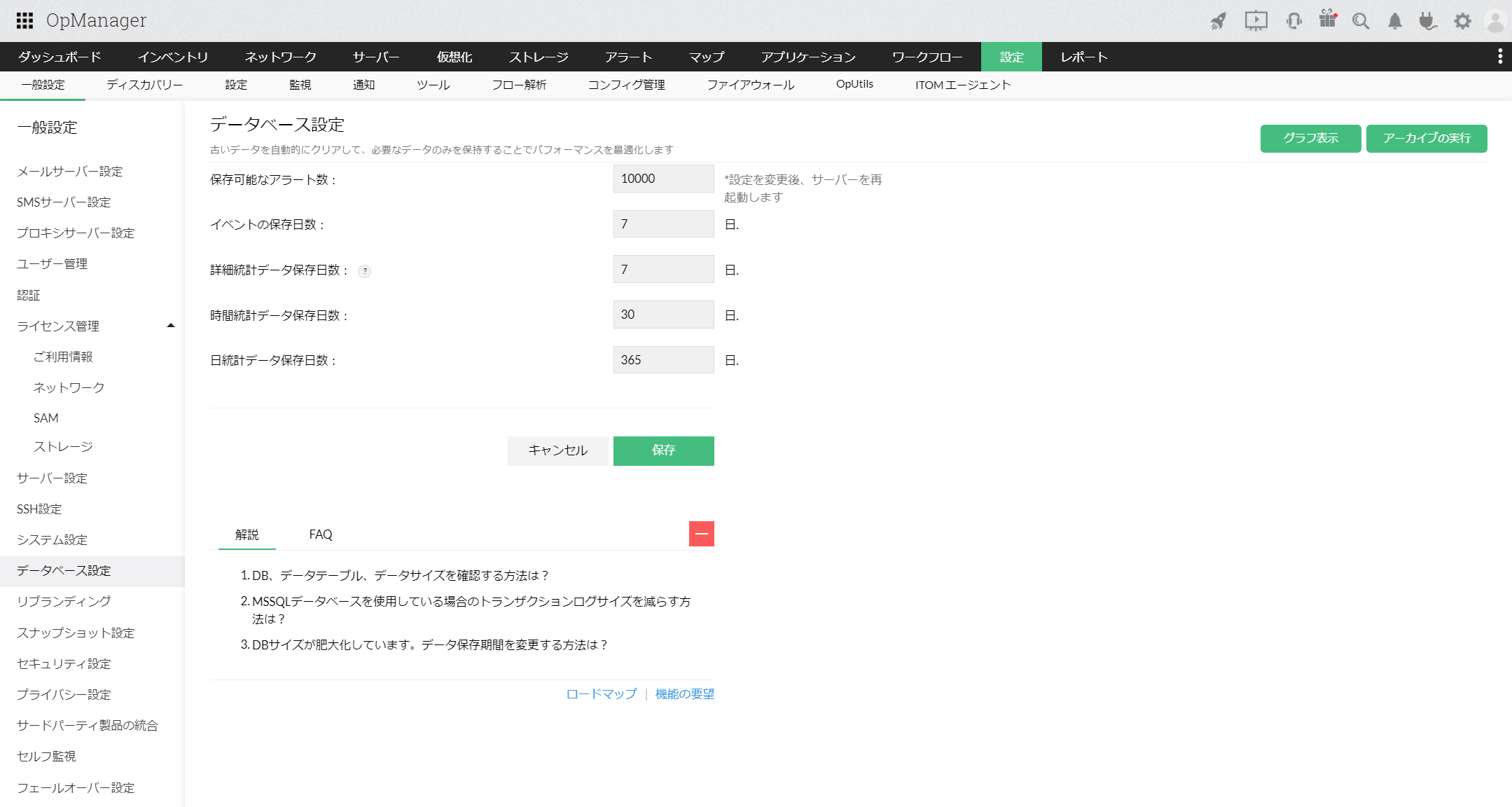Switch to the コンフィグ管理 sub-tab
This screenshot has height=807, width=1512.
pos(626,85)
